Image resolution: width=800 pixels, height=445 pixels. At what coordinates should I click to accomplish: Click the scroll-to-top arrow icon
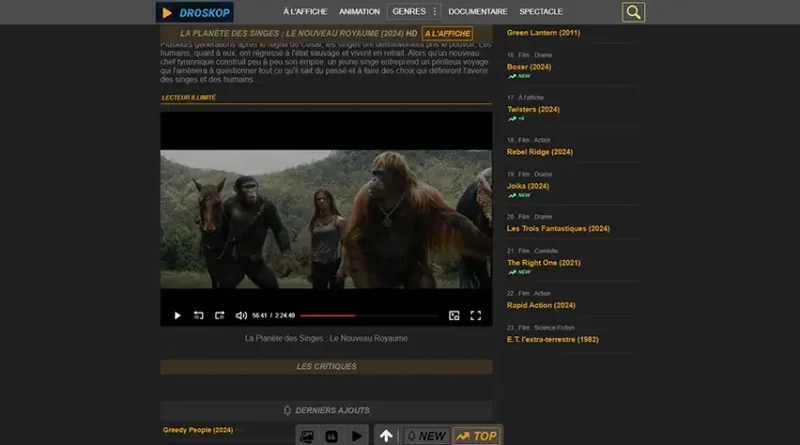[386, 436]
